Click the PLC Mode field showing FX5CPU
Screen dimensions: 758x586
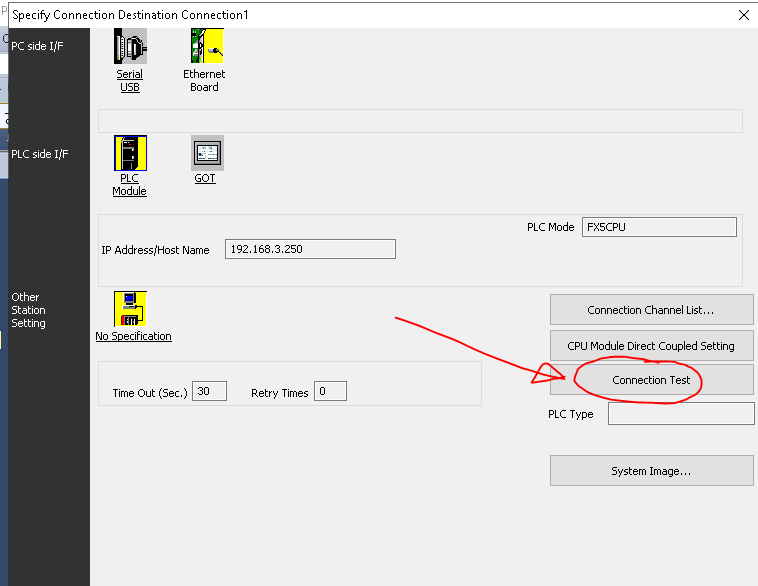659,227
